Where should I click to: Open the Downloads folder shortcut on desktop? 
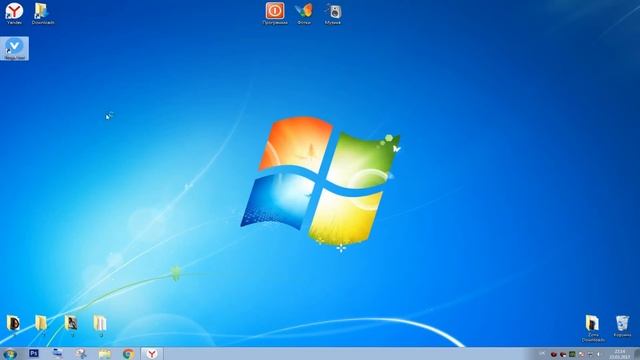coord(43,13)
